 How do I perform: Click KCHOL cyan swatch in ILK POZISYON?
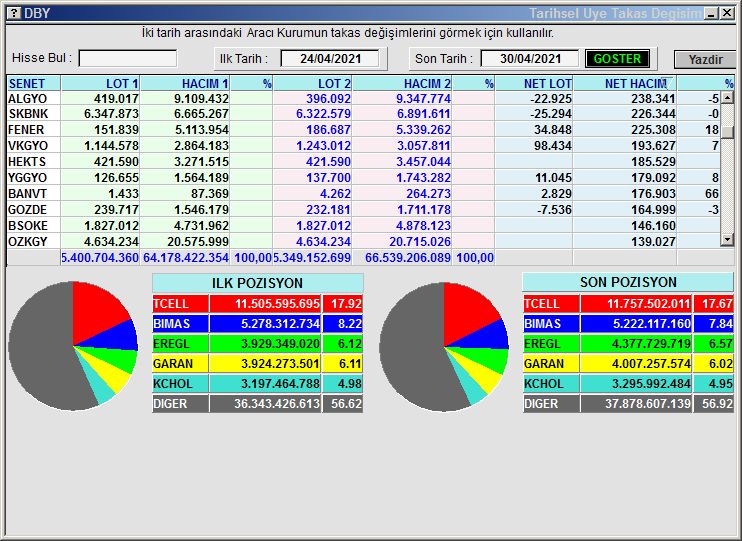click(x=180, y=383)
